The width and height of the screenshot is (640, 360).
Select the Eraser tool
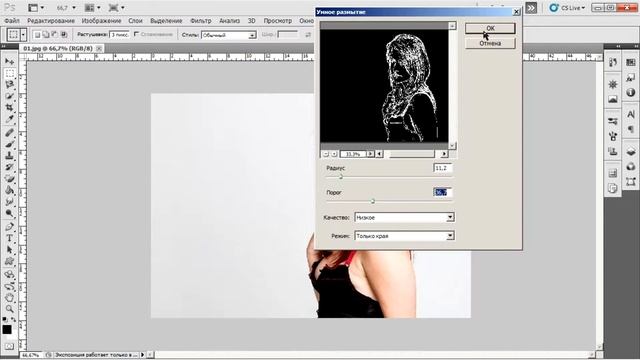click(x=9, y=178)
